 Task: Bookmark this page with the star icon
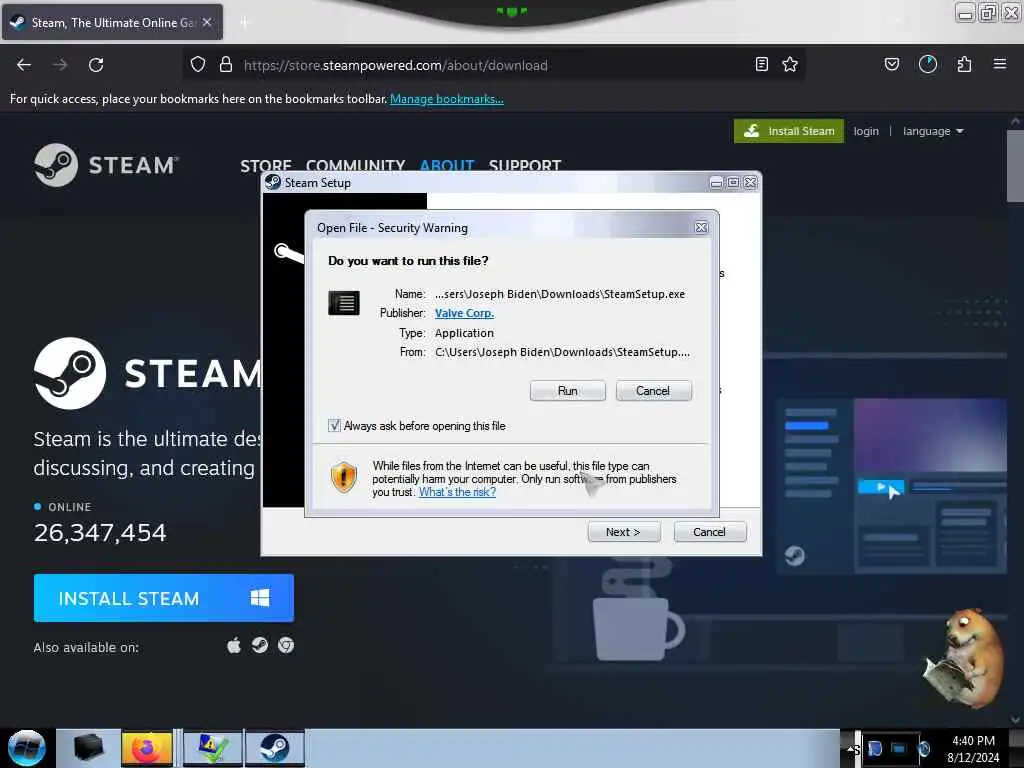tap(790, 64)
